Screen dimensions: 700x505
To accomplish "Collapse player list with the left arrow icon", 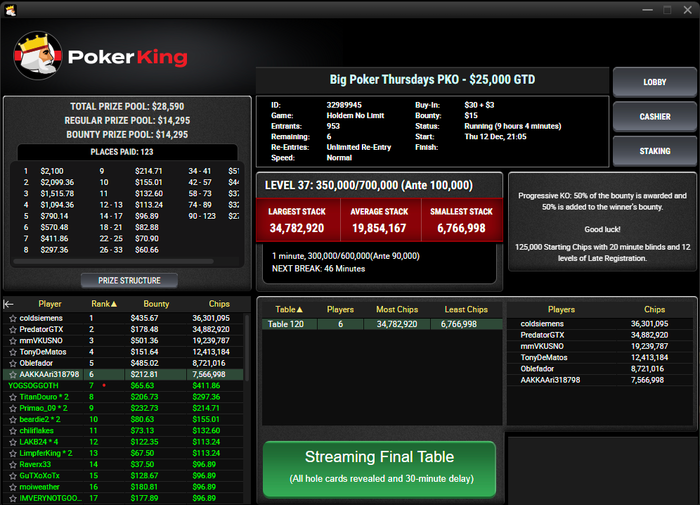I will [8, 304].
